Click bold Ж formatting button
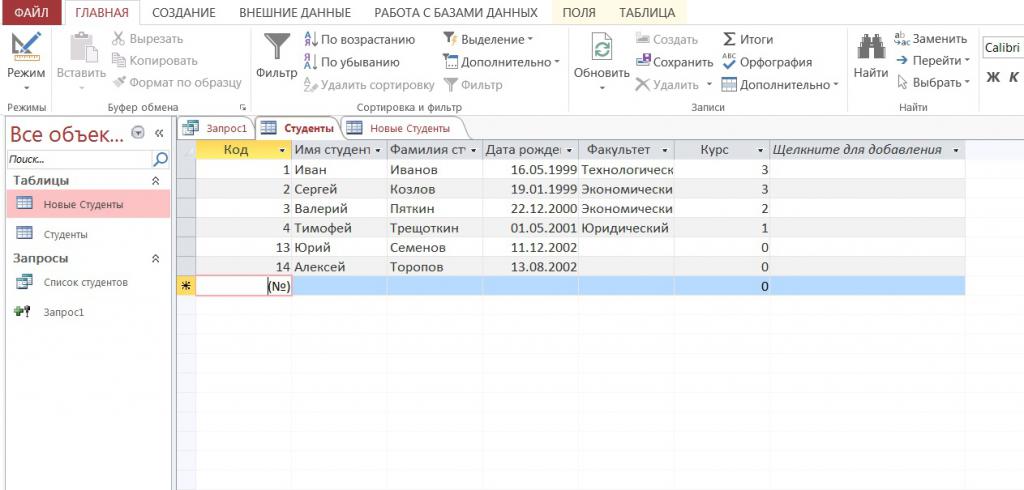The width and height of the screenshot is (1024, 490). point(993,77)
